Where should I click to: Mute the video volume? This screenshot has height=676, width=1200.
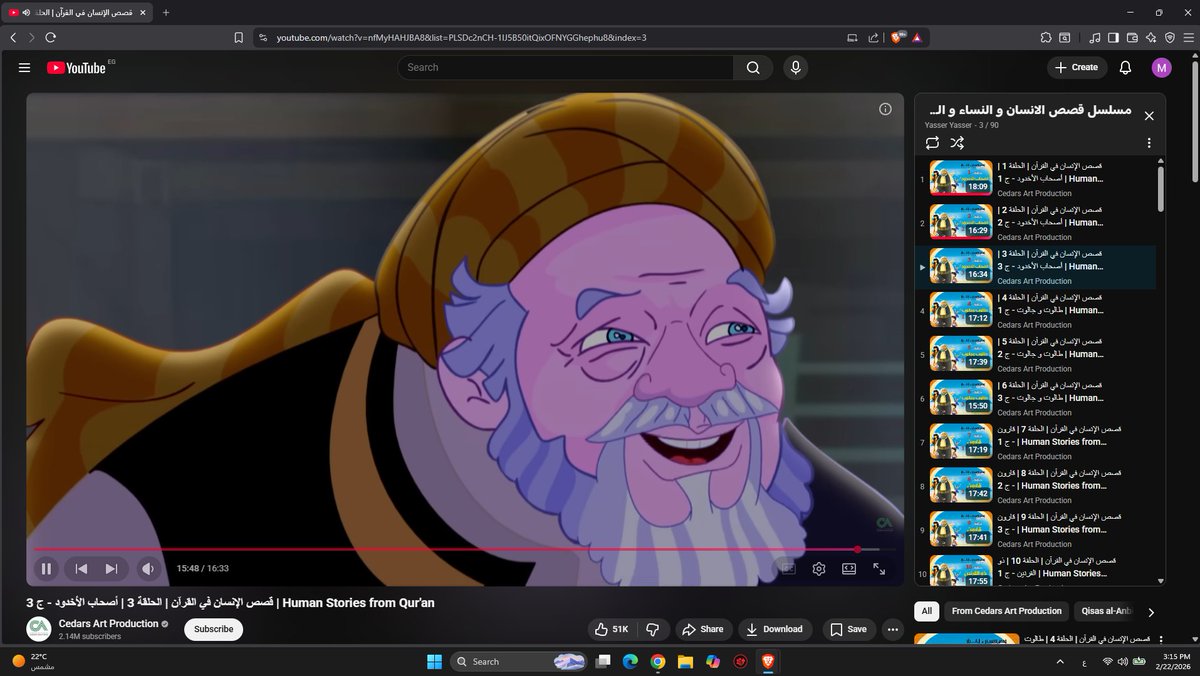148,568
